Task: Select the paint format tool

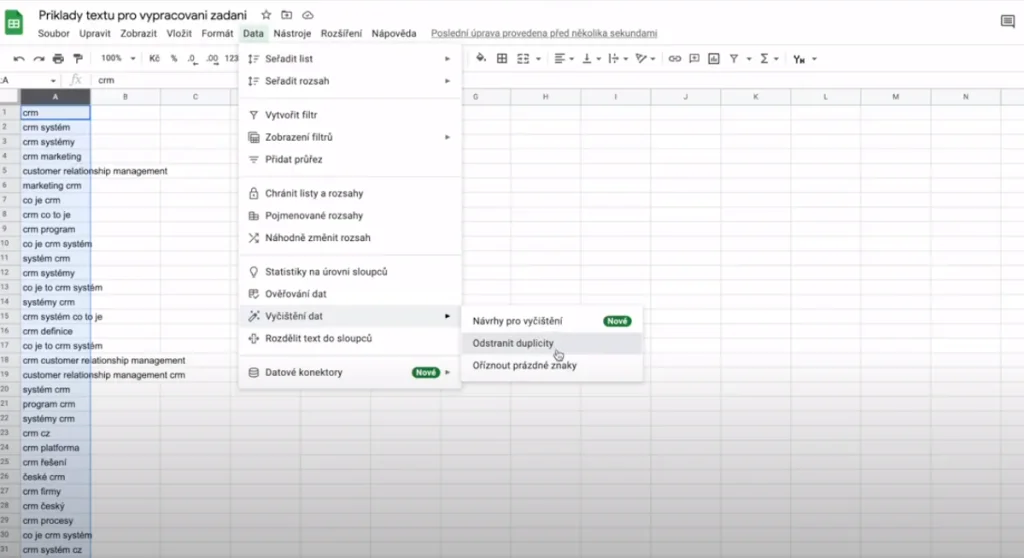Action: pyautogui.click(x=77, y=59)
